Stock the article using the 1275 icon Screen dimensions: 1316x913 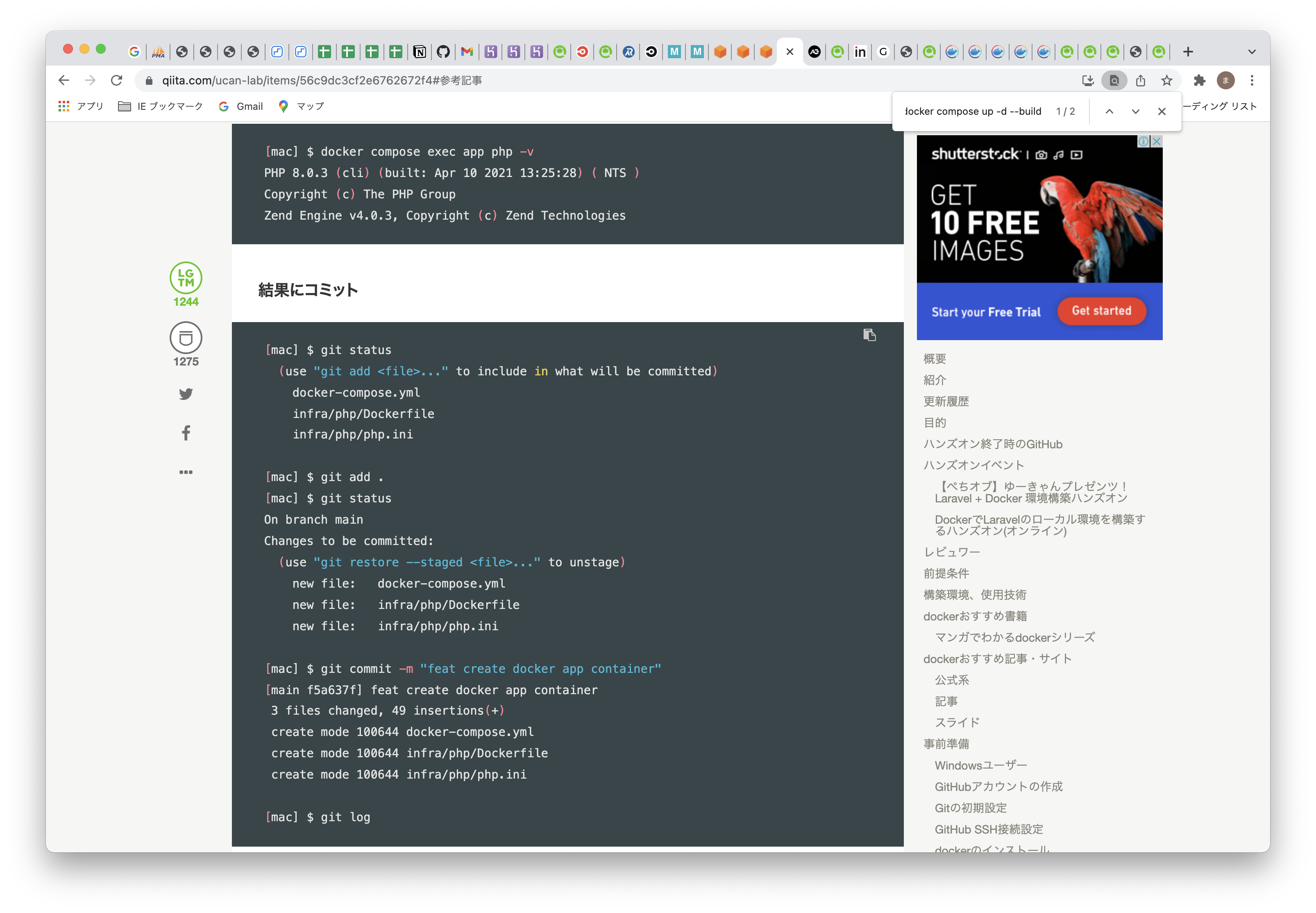coord(185,338)
